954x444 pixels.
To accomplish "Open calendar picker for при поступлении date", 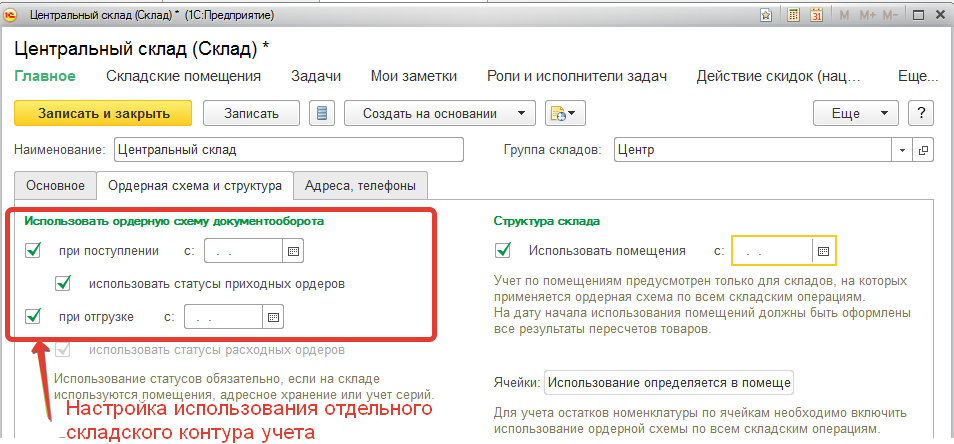I will click(294, 250).
